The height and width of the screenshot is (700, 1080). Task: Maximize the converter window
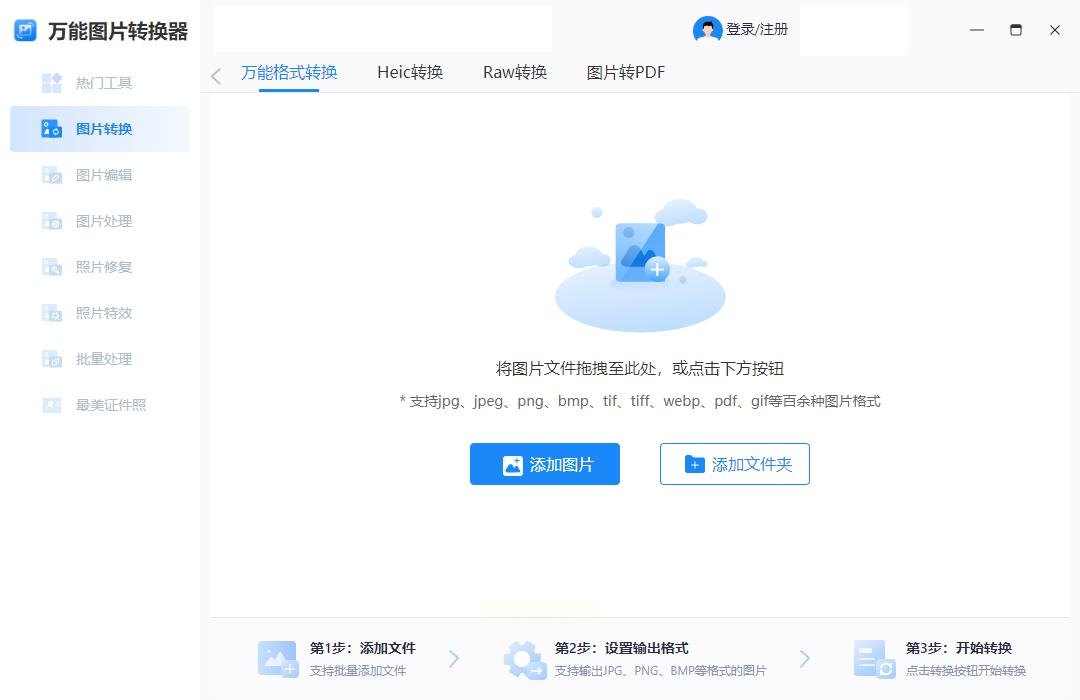click(1016, 30)
